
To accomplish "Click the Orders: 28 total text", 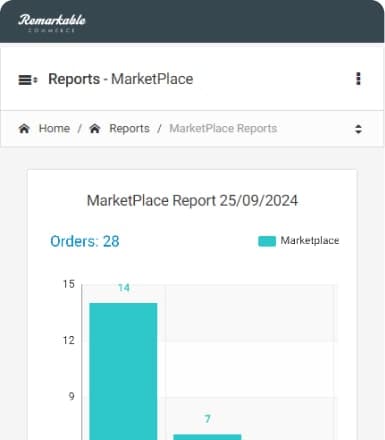I will coord(85,241).
